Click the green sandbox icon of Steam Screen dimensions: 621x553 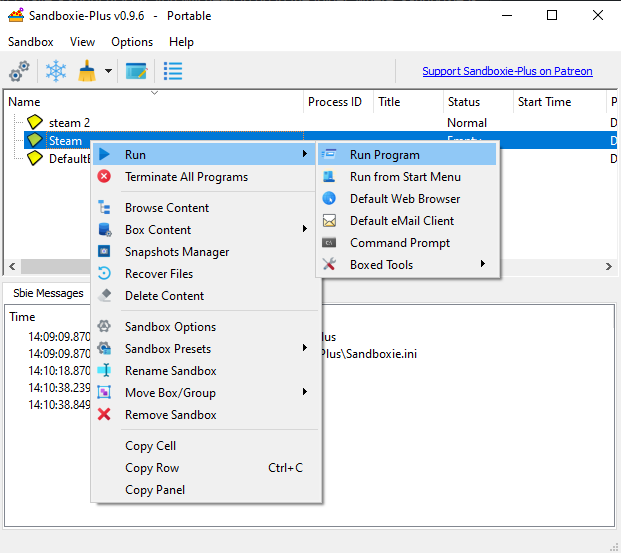(35, 140)
